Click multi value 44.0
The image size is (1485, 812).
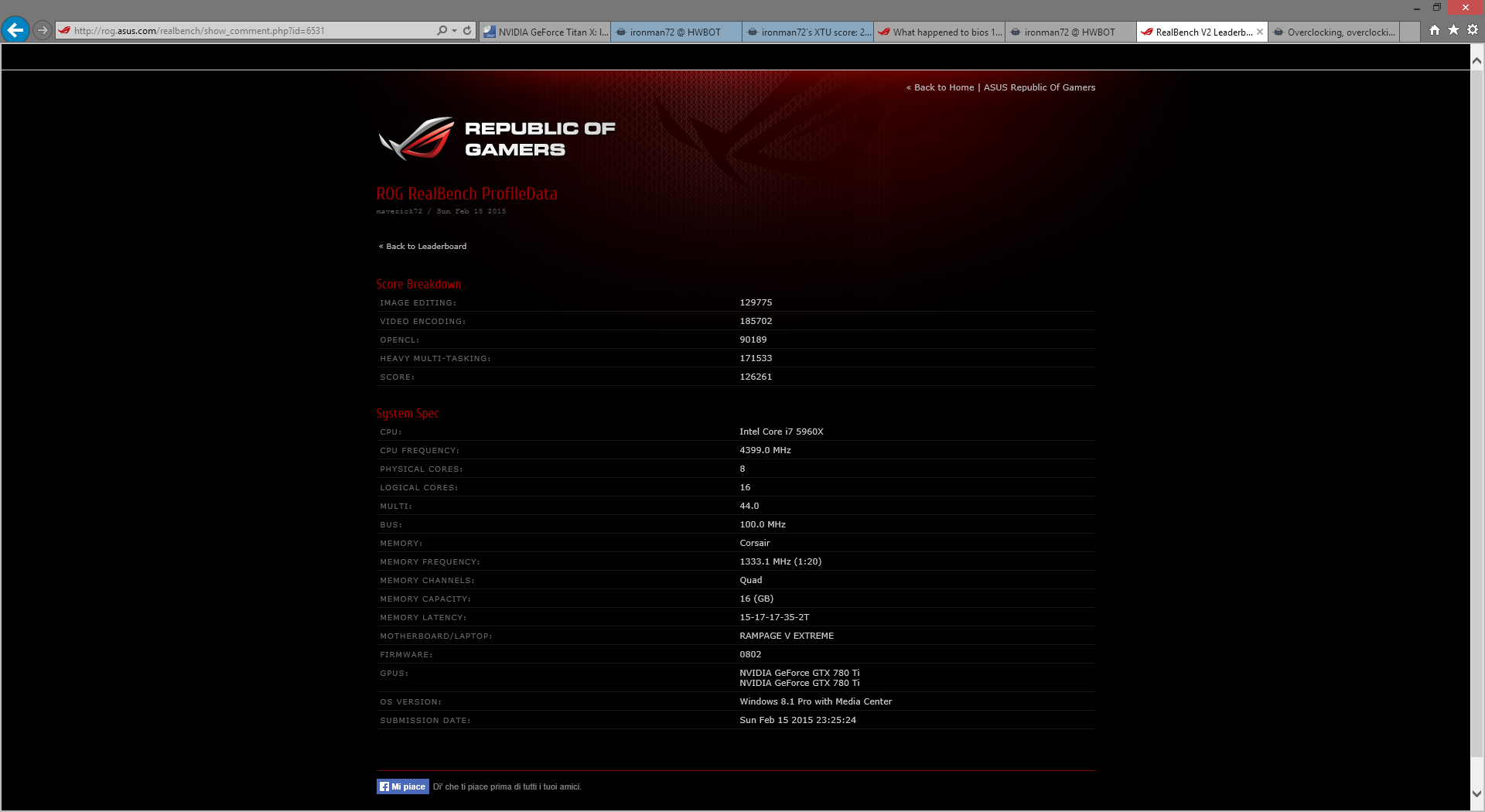[x=749, y=506]
